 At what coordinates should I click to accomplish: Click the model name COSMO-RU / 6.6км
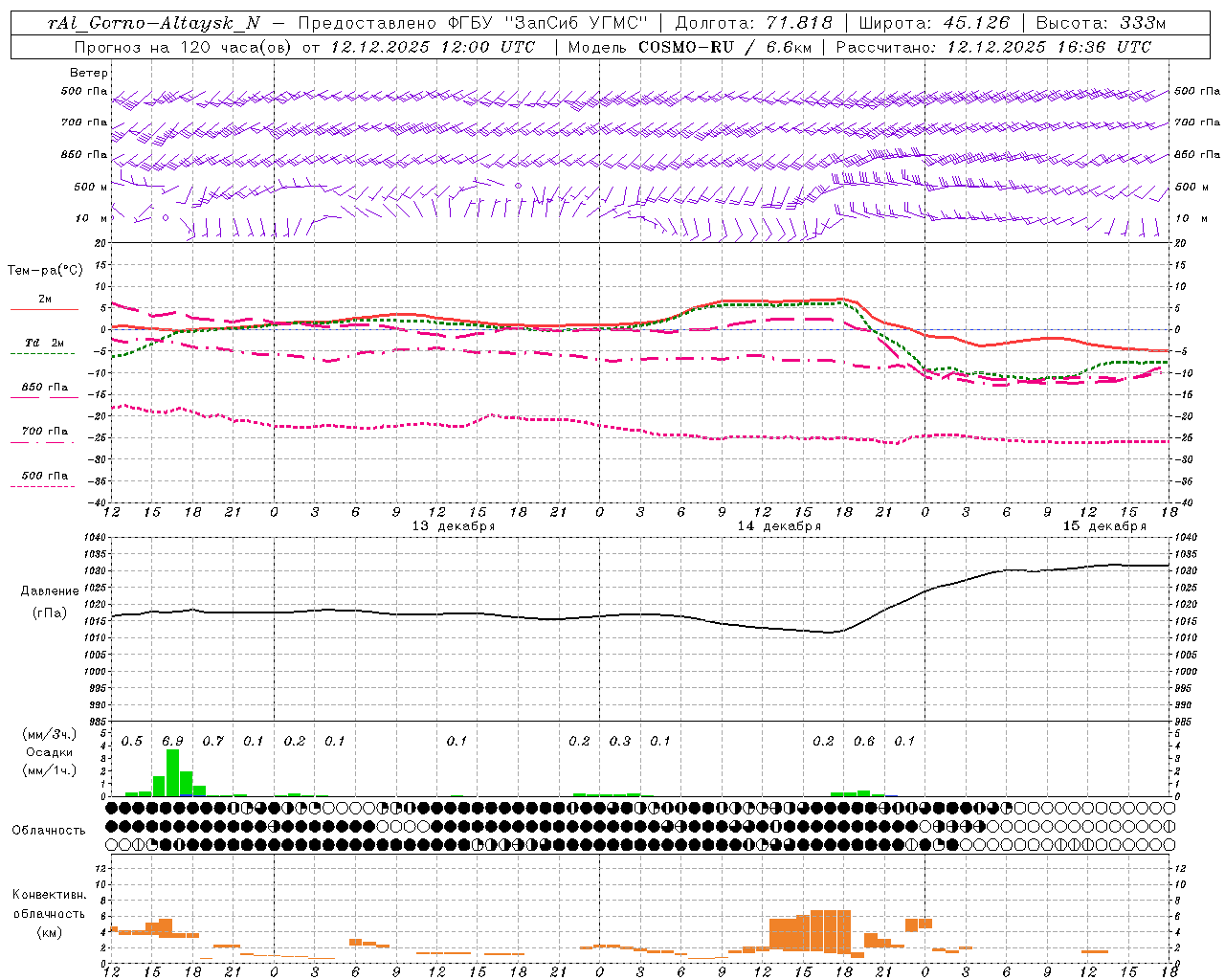pyautogui.click(x=725, y=47)
